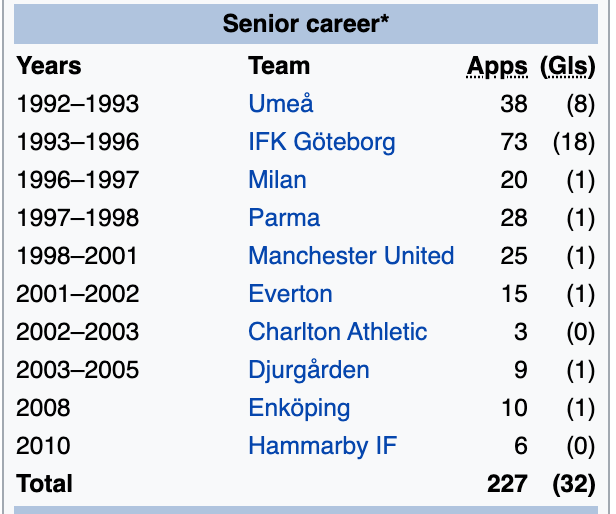Follow the Djurgården link
616x514 pixels.
pos(308,370)
